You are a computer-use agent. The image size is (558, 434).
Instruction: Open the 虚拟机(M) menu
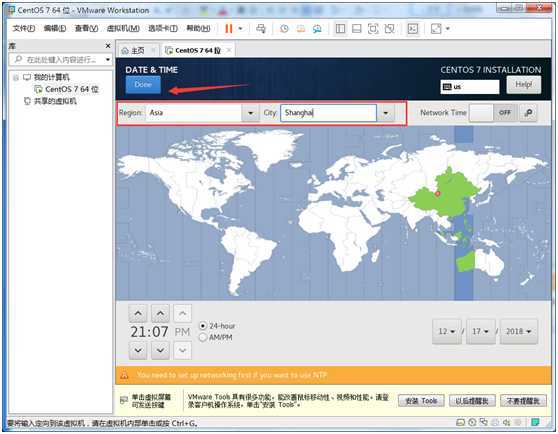click(x=123, y=28)
